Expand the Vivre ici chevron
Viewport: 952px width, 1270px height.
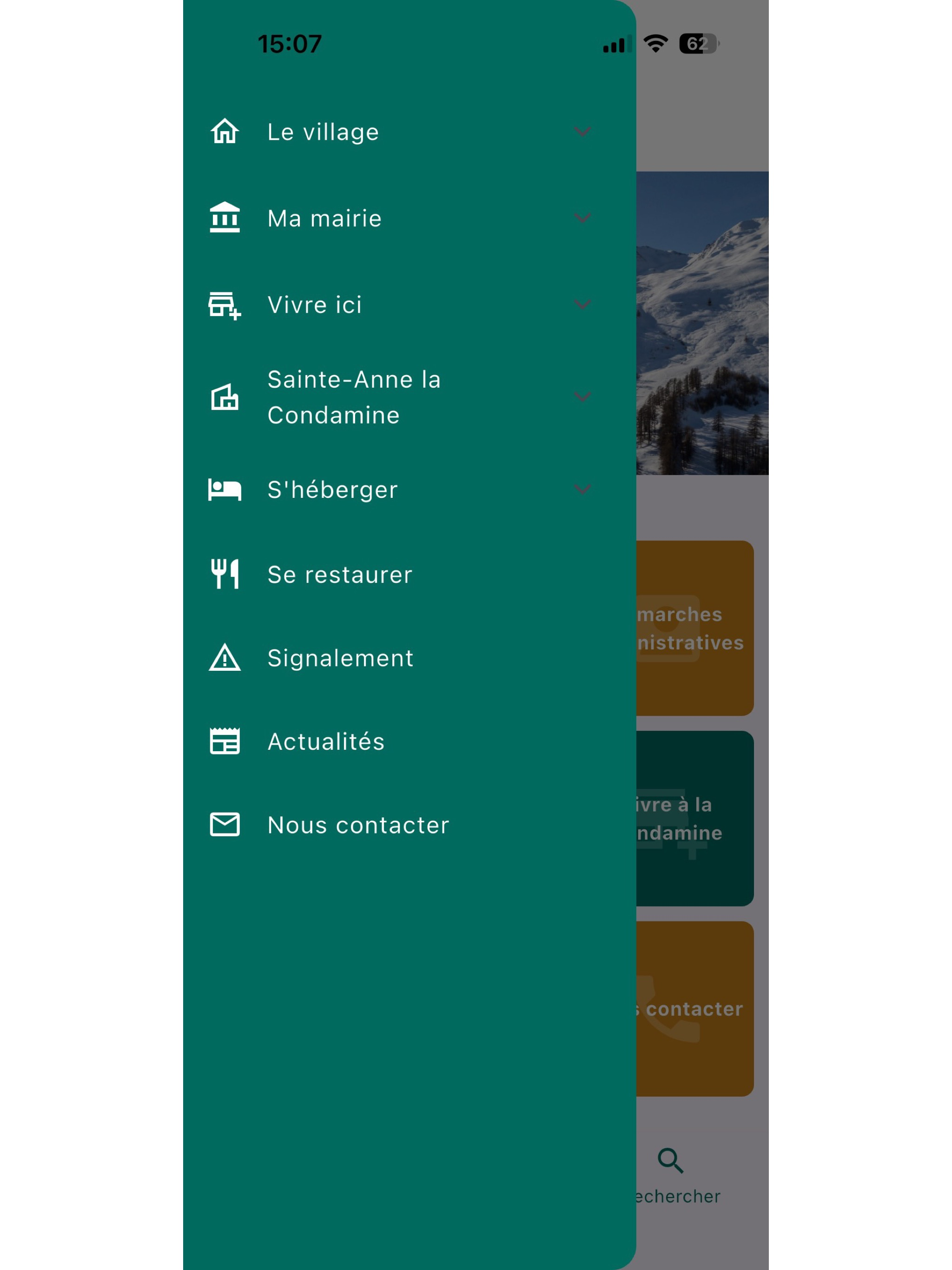coord(583,304)
